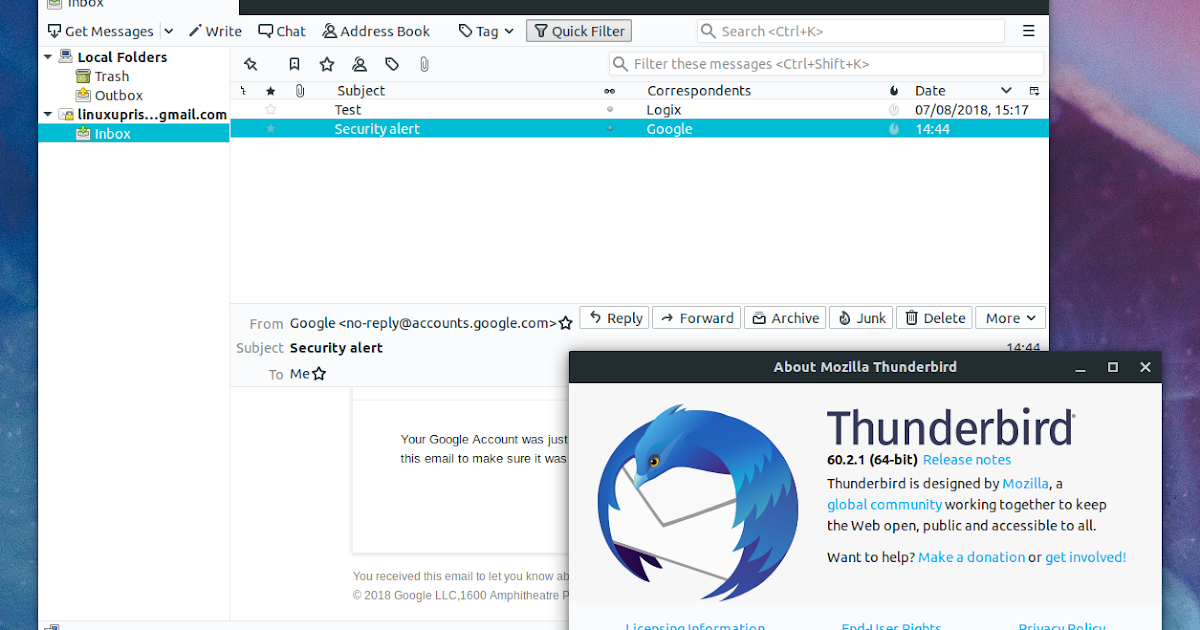
Task: Star the Security alert message row
Action: (270, 129)
